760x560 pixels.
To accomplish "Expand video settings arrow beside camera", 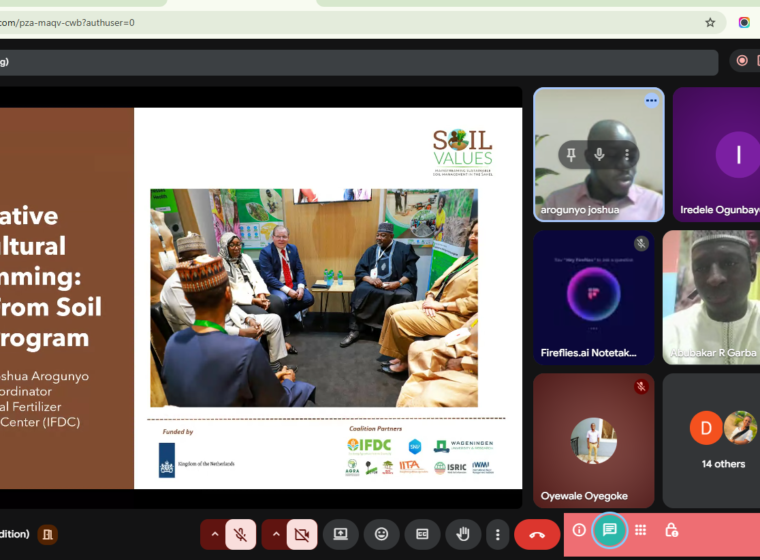I will [x=274, y=535].
